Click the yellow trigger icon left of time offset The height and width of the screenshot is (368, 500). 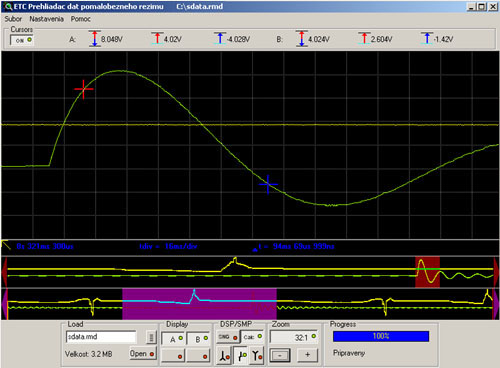click(x=6, y=245)
